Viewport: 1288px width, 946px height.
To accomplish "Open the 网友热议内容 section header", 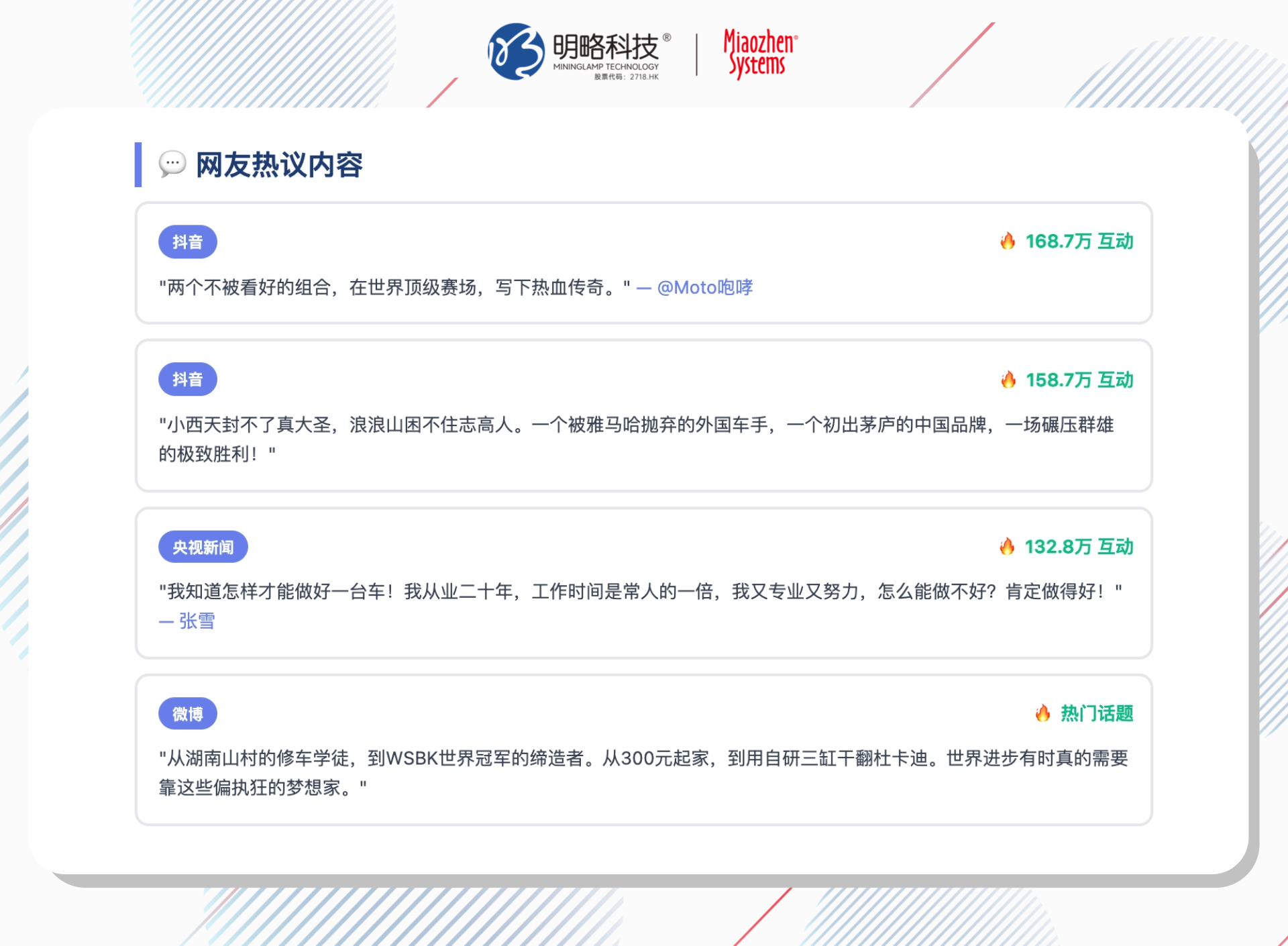I will pos(278,165).
